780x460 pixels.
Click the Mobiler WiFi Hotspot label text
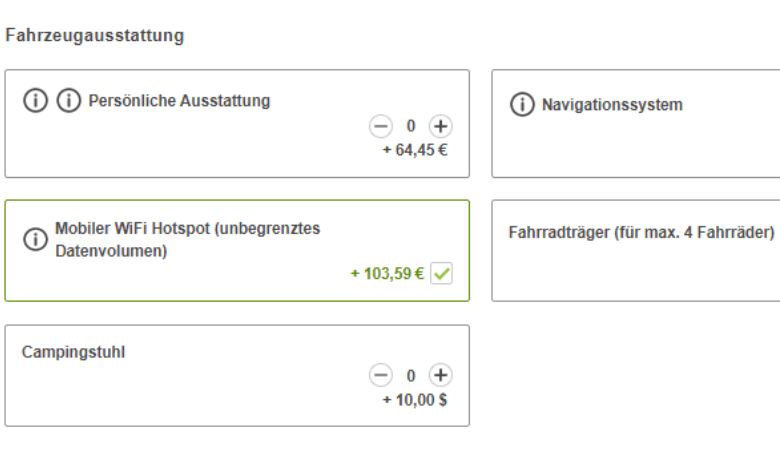pyautogui.click(x=188, y=240)
